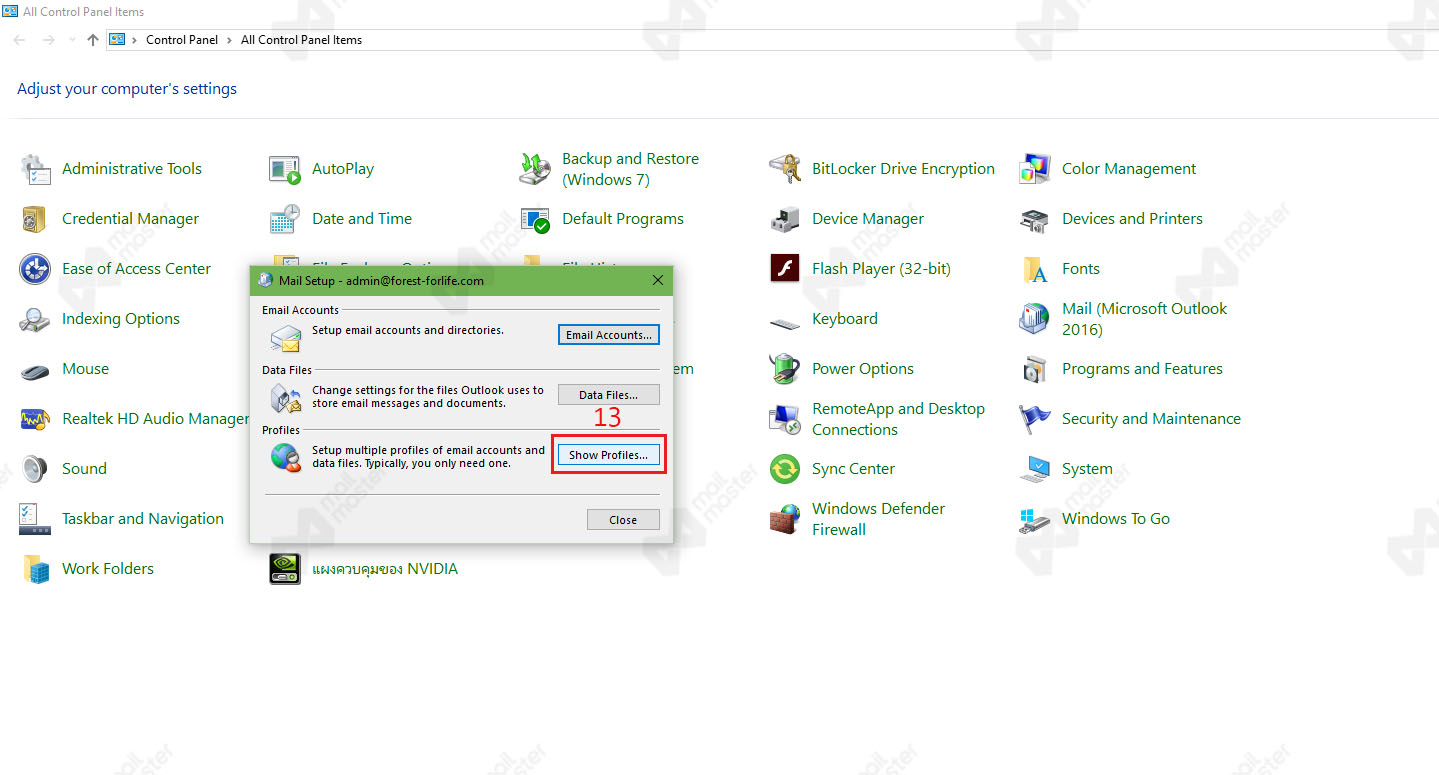Go back with the back arrow
The image size is (1439, 775).
[x=20, y=40]
